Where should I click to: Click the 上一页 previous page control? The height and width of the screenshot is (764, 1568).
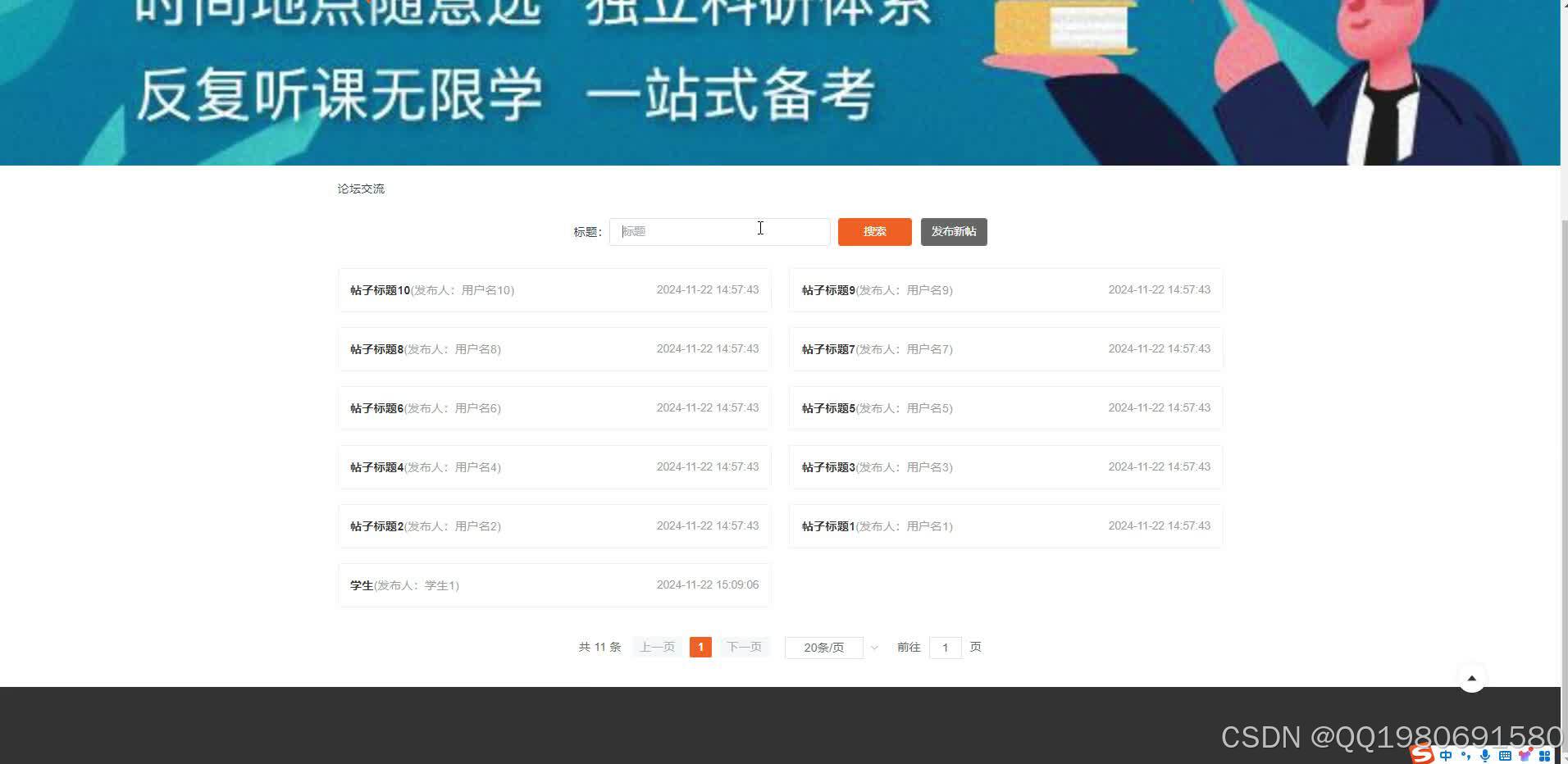click(x=656, y=647)
